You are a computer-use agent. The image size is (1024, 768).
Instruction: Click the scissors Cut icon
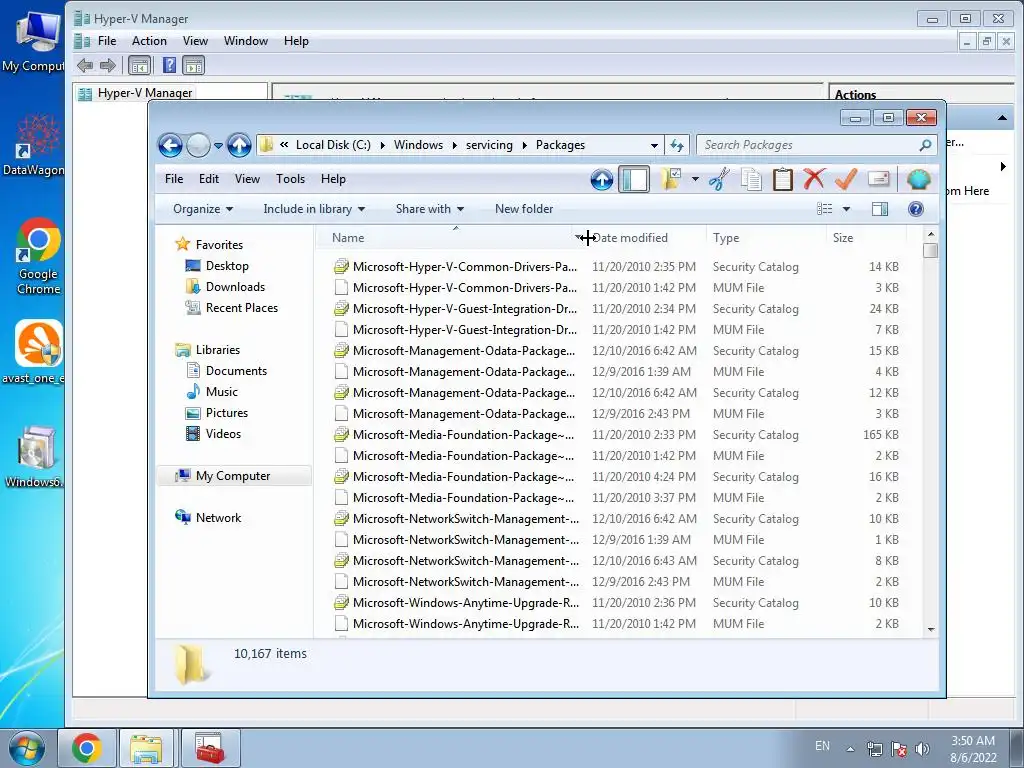(x=719, y=179)
